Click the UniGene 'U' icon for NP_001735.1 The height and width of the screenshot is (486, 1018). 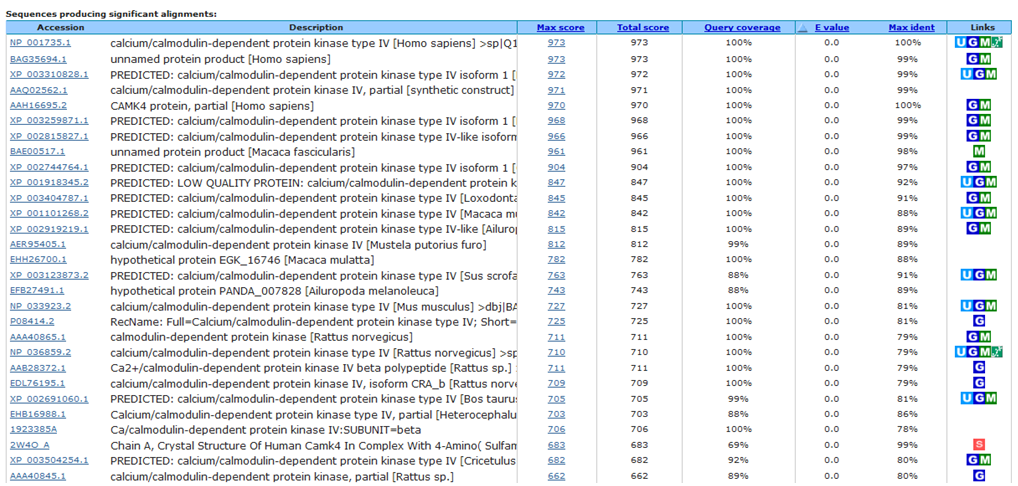click(961, 43)
